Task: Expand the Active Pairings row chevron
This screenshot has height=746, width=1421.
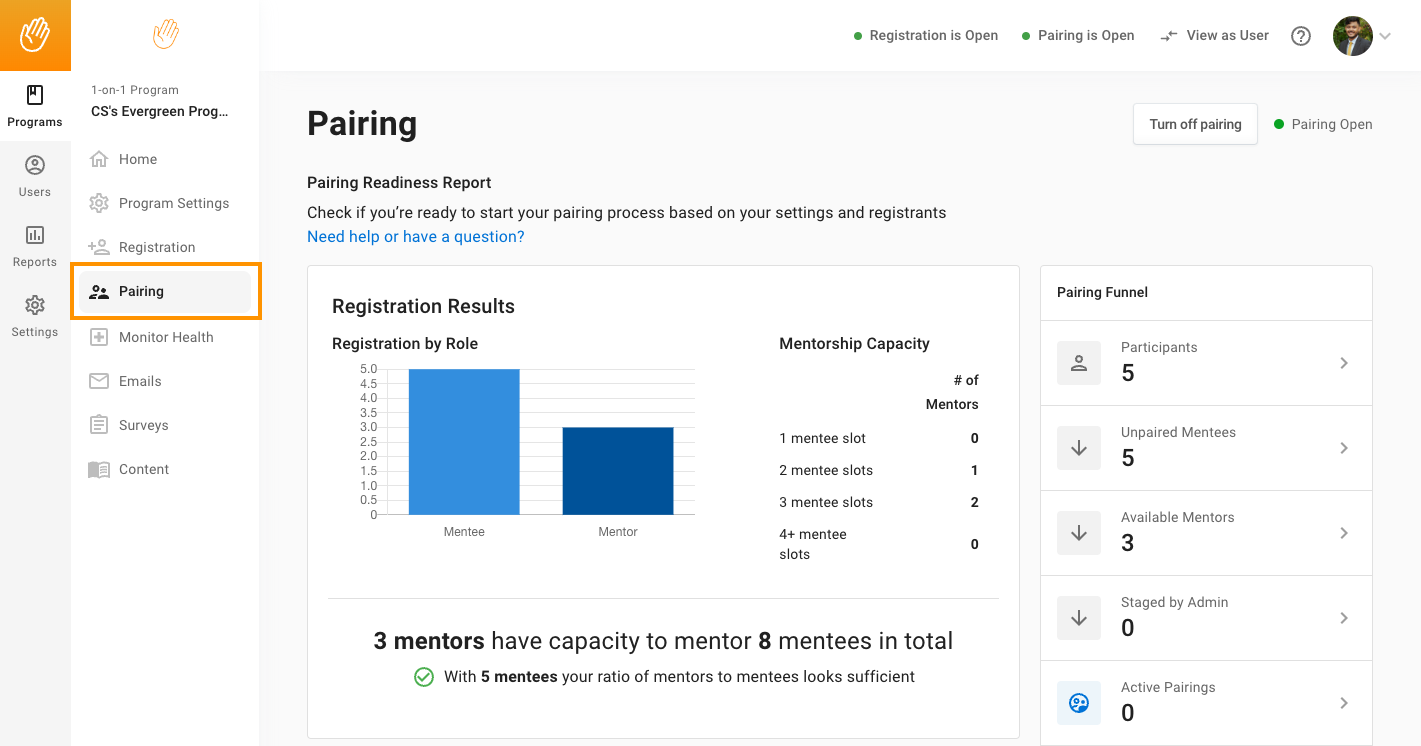Action: click(1344, 703)
